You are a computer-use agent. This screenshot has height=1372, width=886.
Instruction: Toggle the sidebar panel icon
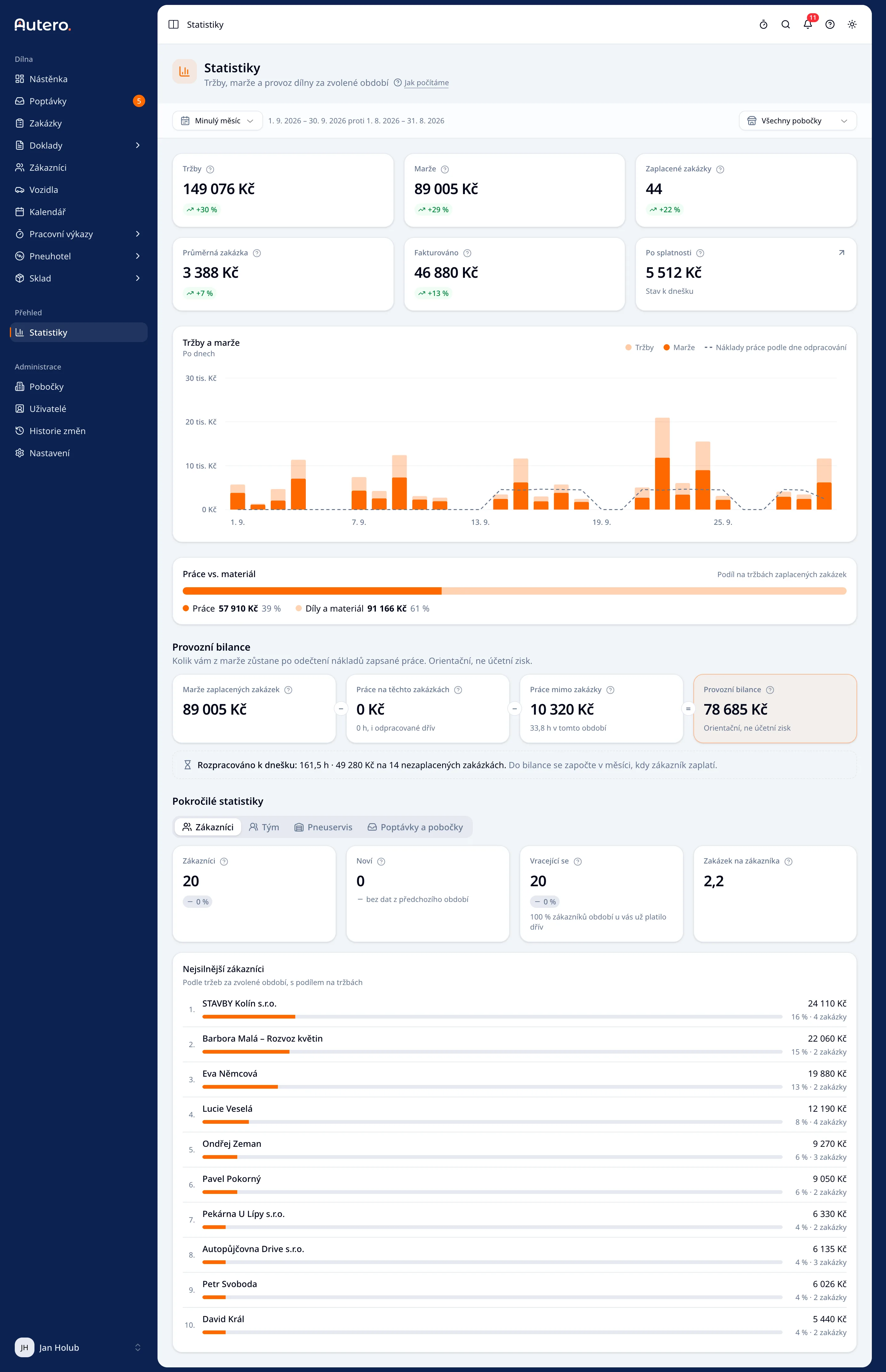click(x=173, y=24)
